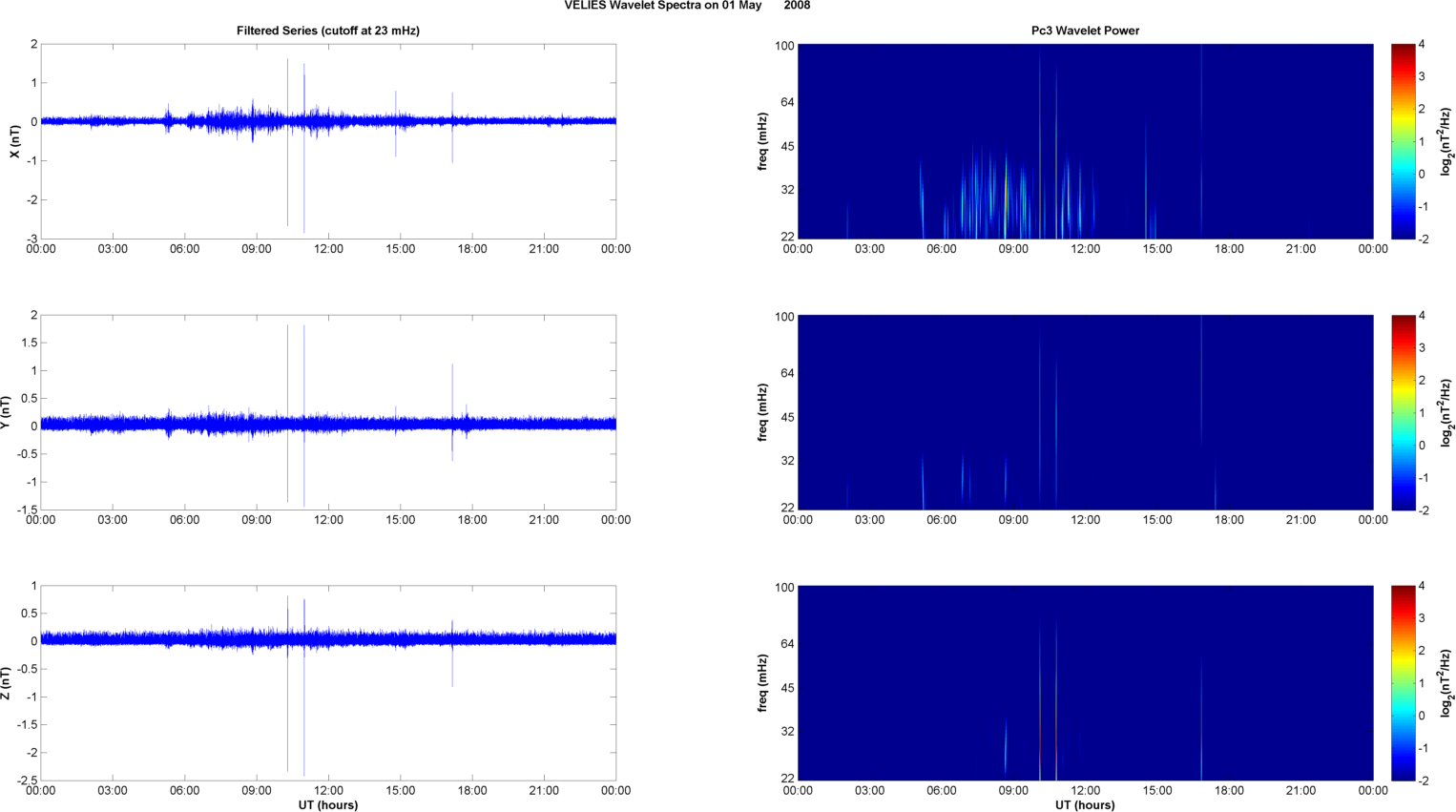This screenshot has width=1456, height=812.
Task: Click the bottom spectrogram colorbar
Action: 1403,683
